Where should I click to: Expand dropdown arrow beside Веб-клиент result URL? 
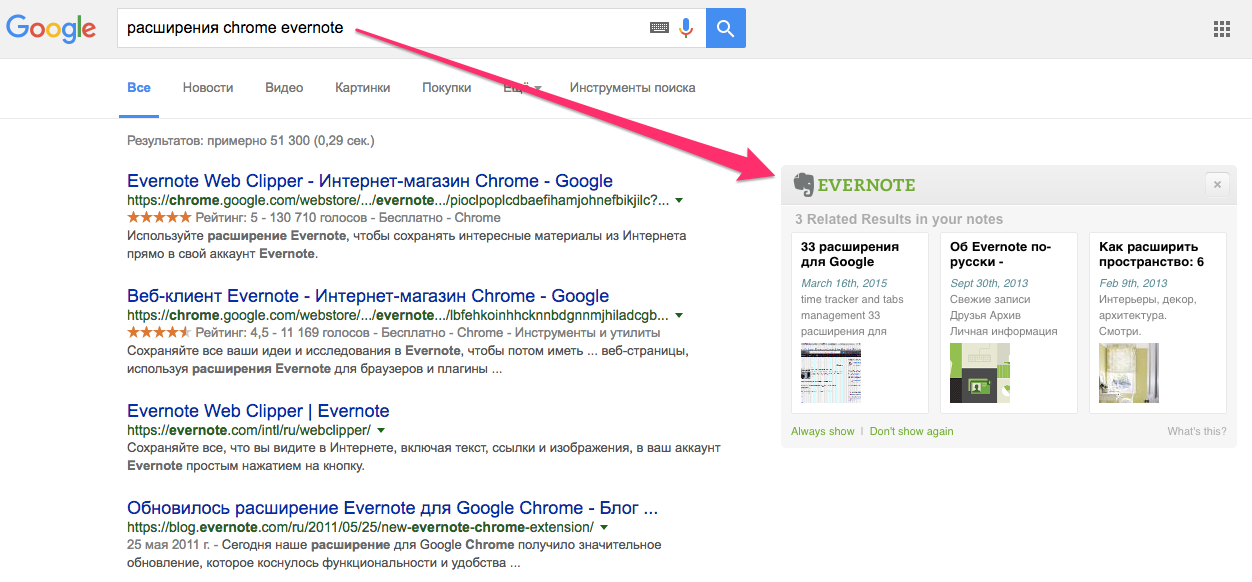680,315
